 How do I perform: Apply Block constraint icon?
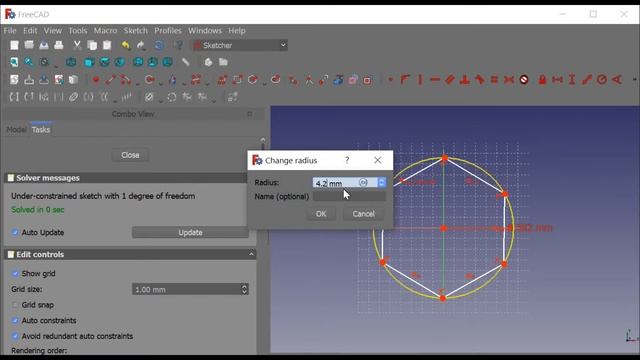524,80
